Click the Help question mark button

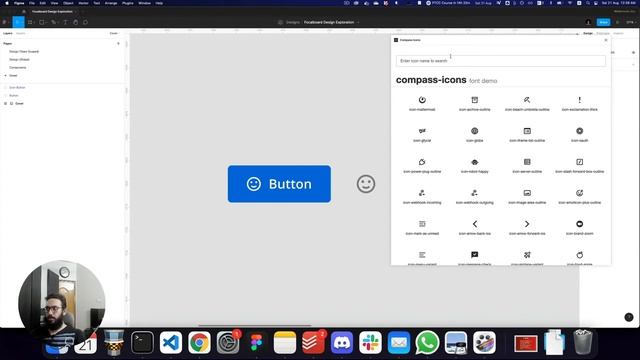[629, 317]
